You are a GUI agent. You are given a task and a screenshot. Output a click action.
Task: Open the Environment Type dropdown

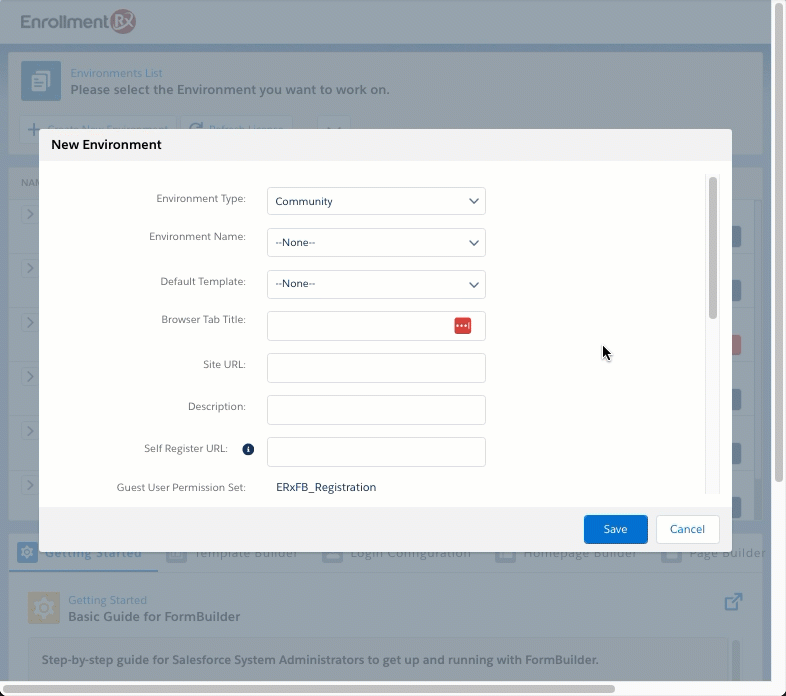pyautogui.click(x=376, y=201)
